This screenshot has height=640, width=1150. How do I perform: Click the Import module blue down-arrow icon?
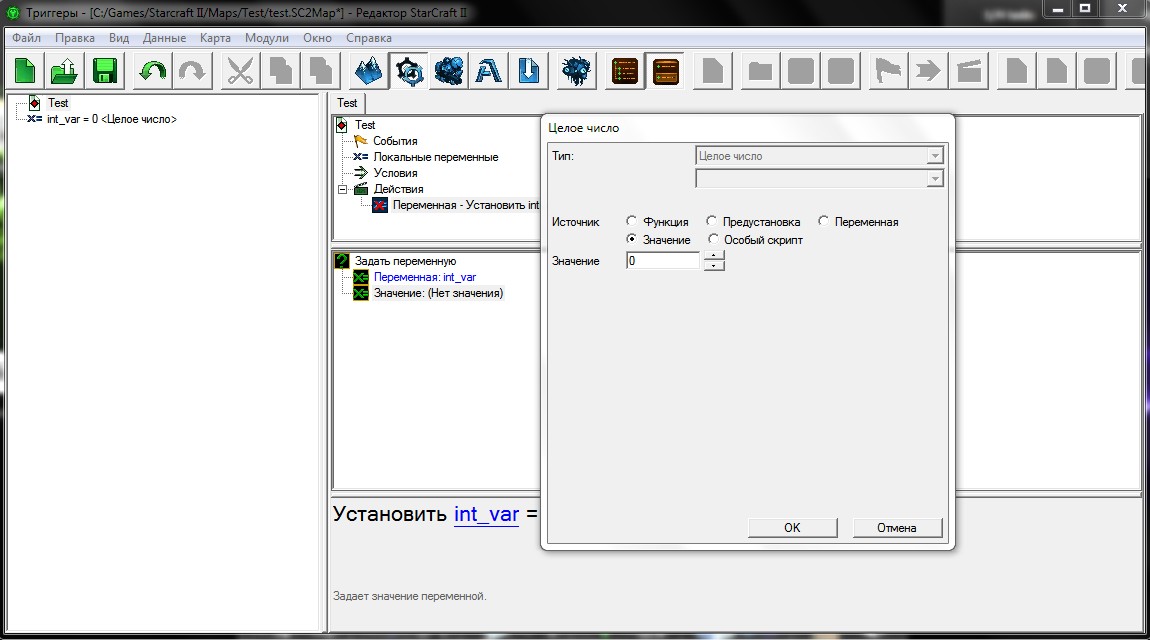pos(529,71)
